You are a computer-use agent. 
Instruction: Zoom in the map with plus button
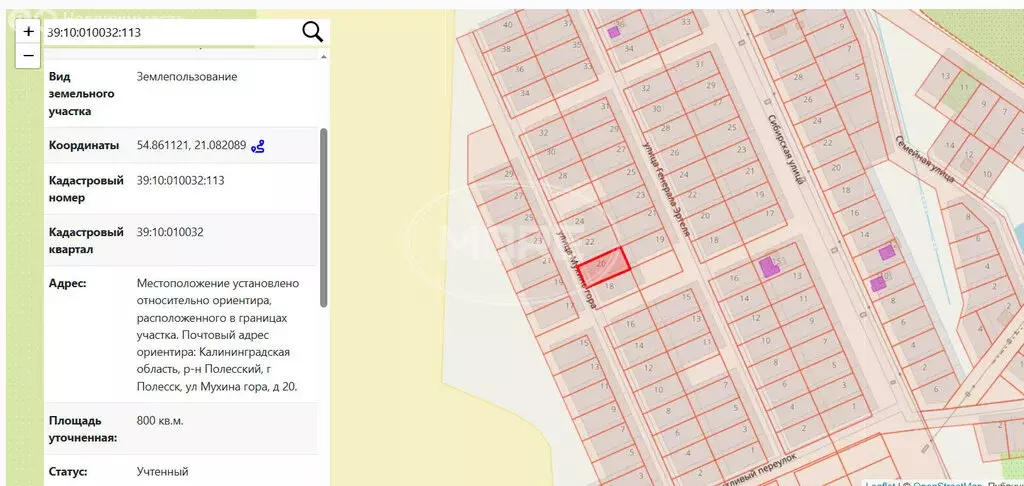pos(28,31)
